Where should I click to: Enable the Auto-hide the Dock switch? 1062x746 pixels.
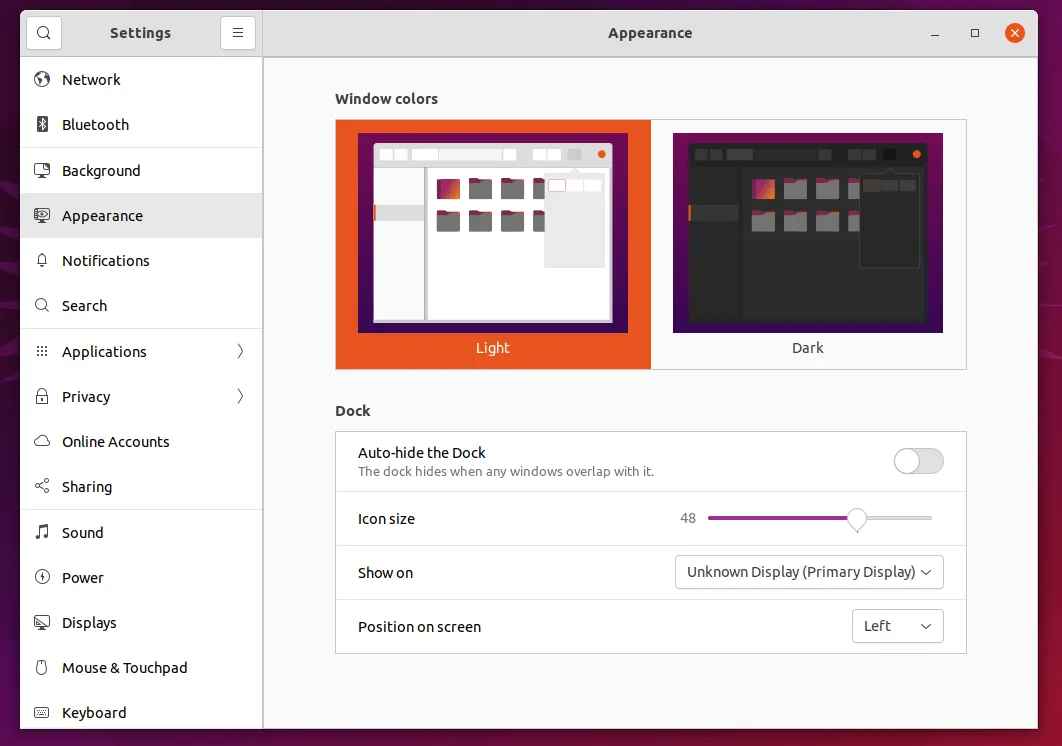coord(918,461)
